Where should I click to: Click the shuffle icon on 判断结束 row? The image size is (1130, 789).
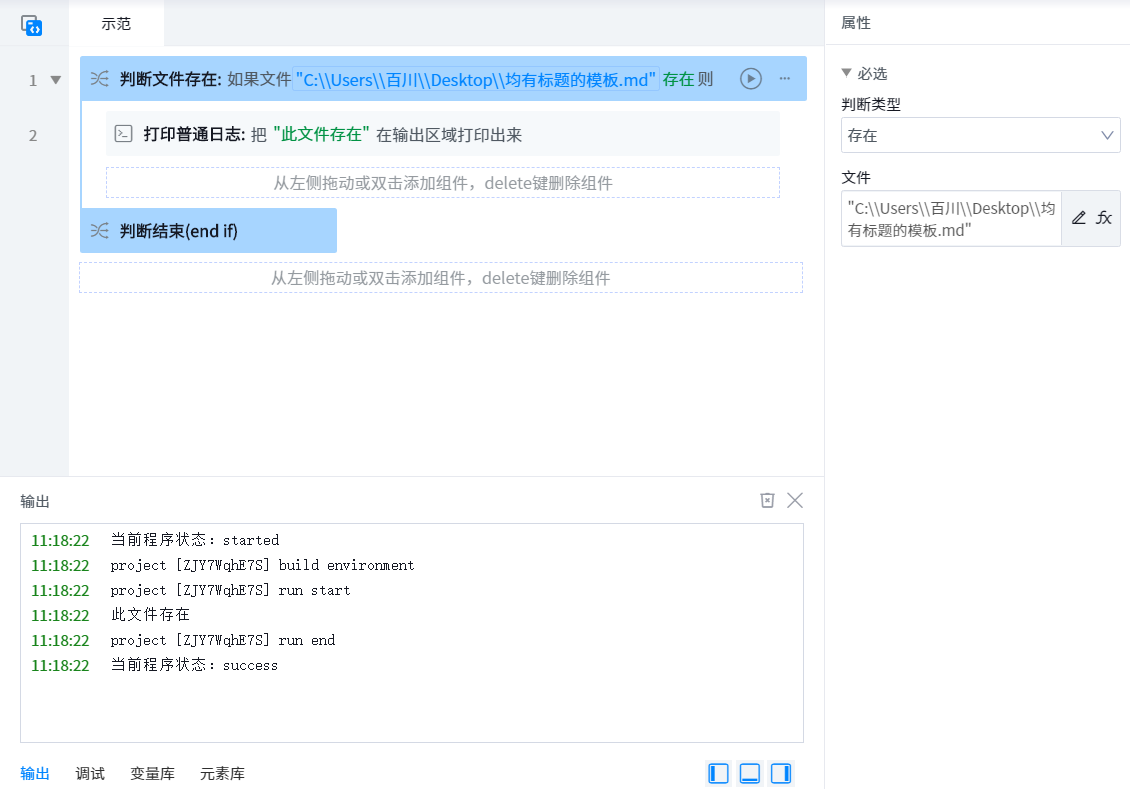pyautogui.click(x=100, y=231)
